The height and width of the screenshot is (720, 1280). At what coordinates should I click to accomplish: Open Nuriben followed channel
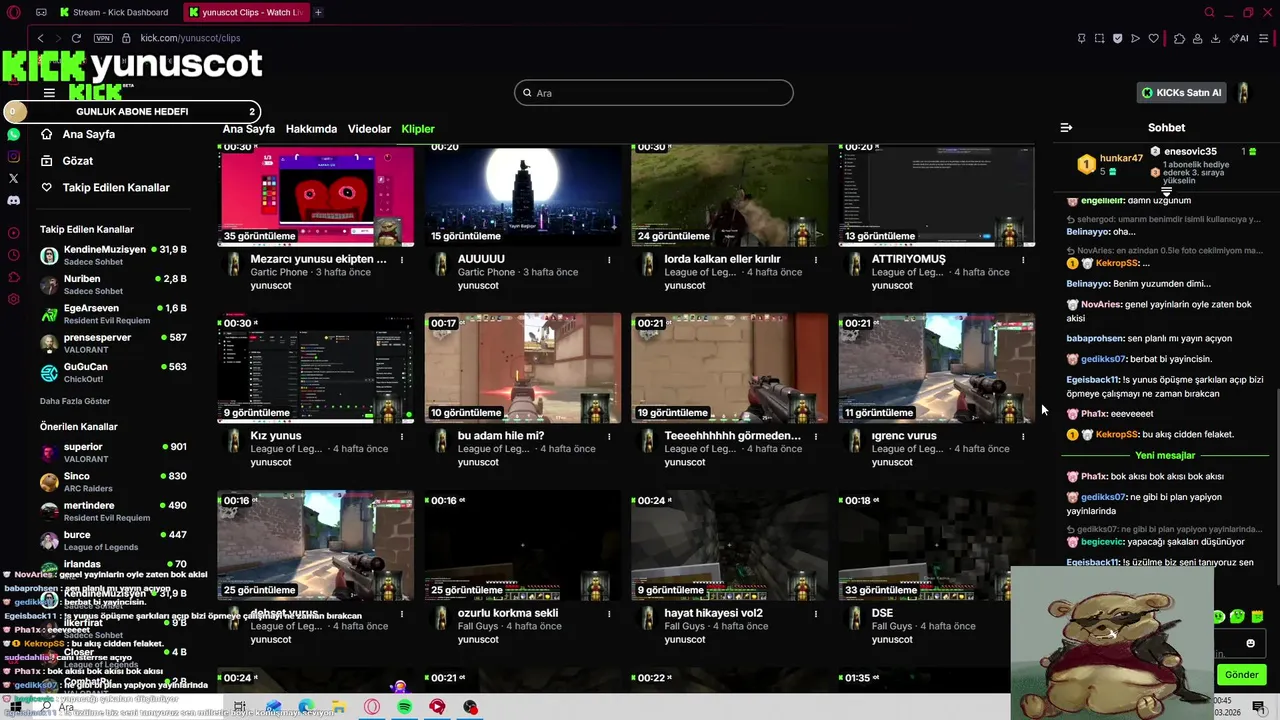point(113,285)
